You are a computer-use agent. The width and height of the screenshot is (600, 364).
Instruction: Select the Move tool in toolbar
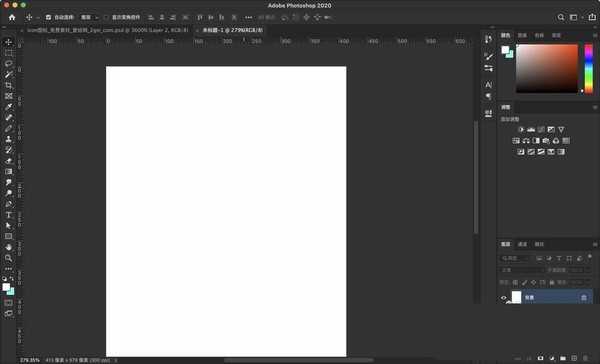(x=8, y=42)
